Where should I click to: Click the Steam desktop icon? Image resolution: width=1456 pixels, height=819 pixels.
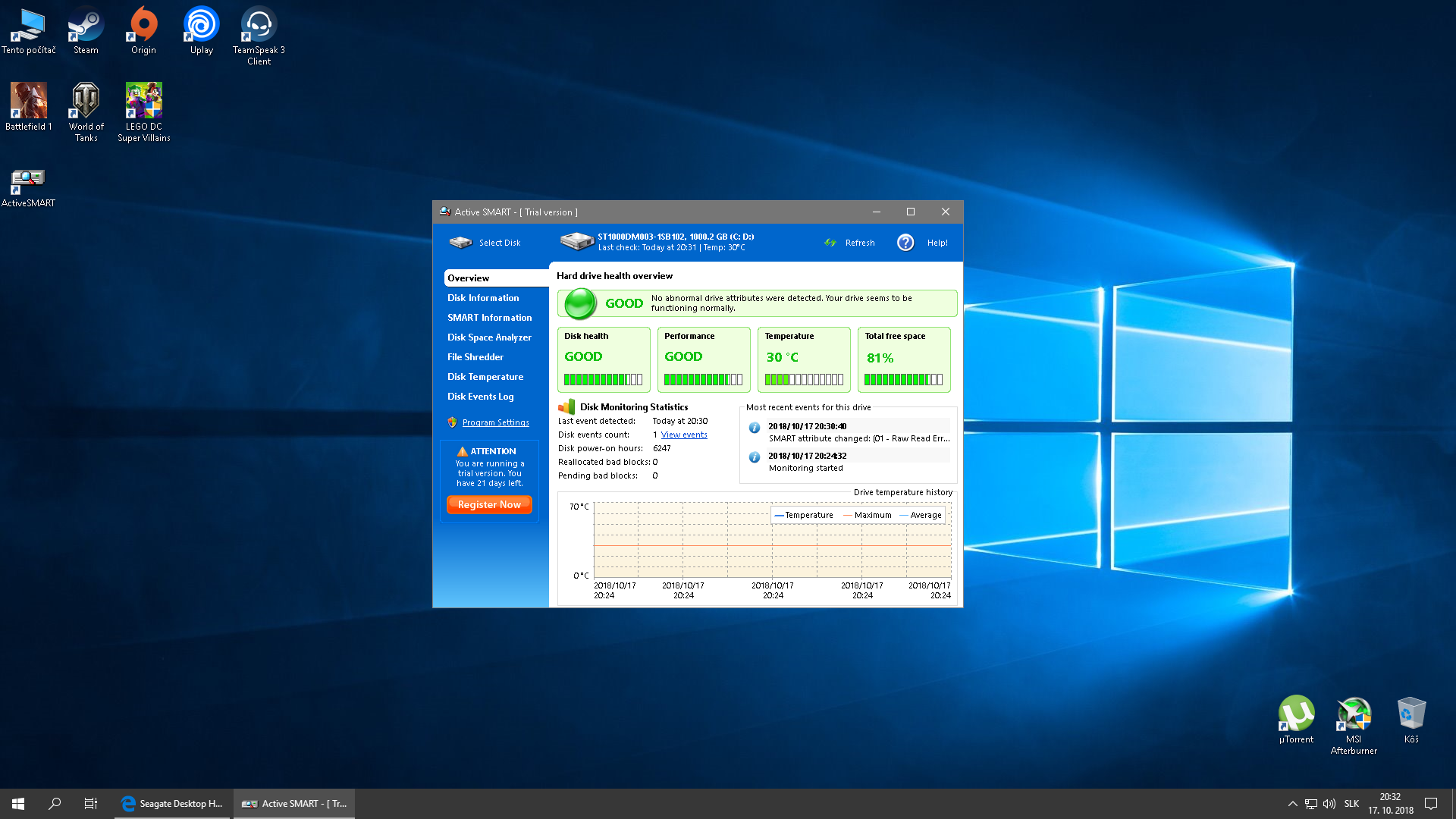(x=86, y=25)
